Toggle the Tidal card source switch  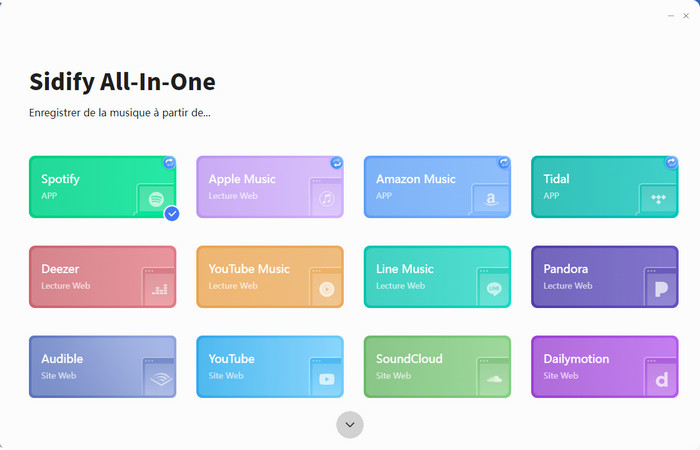[671, 162]
